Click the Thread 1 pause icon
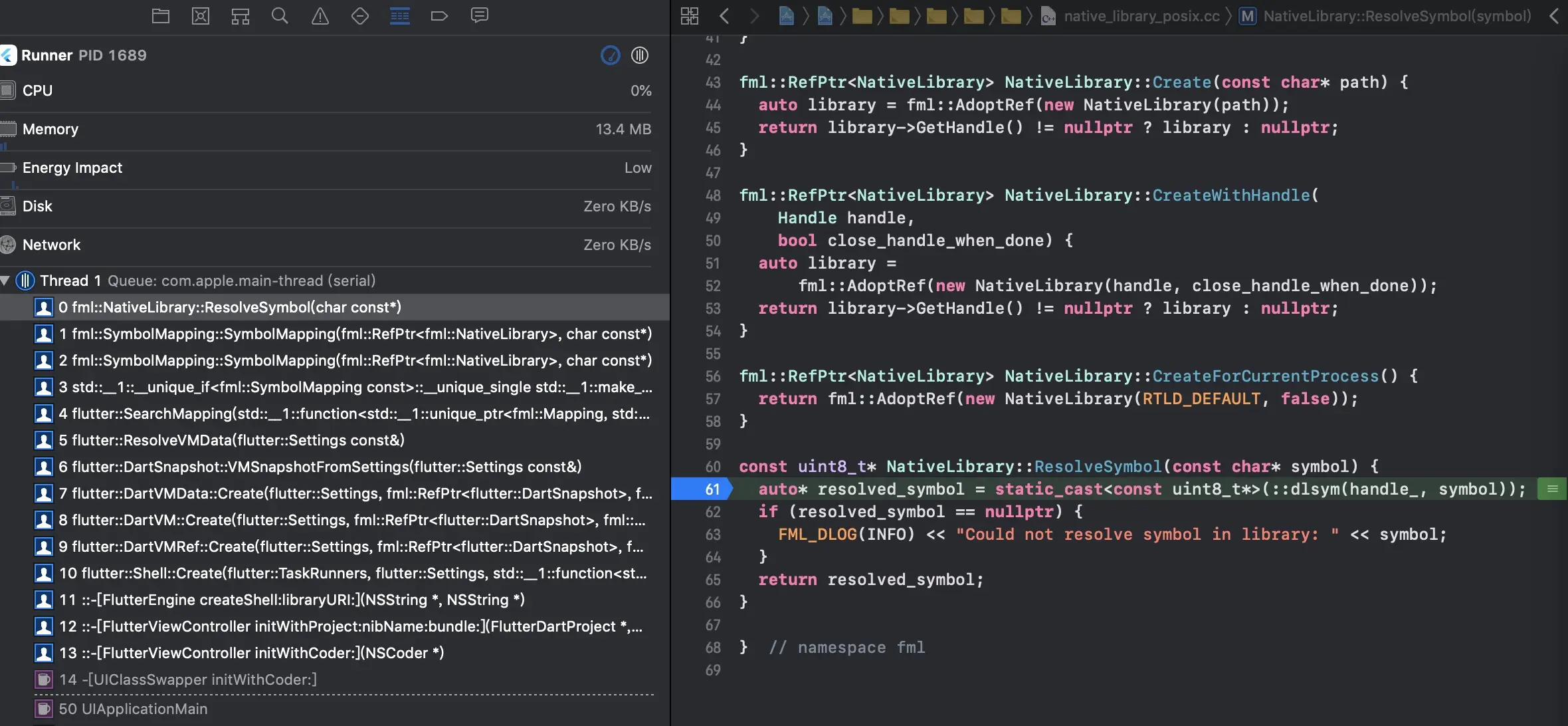This screenshot has height=726, width=1568. point(25,281)
